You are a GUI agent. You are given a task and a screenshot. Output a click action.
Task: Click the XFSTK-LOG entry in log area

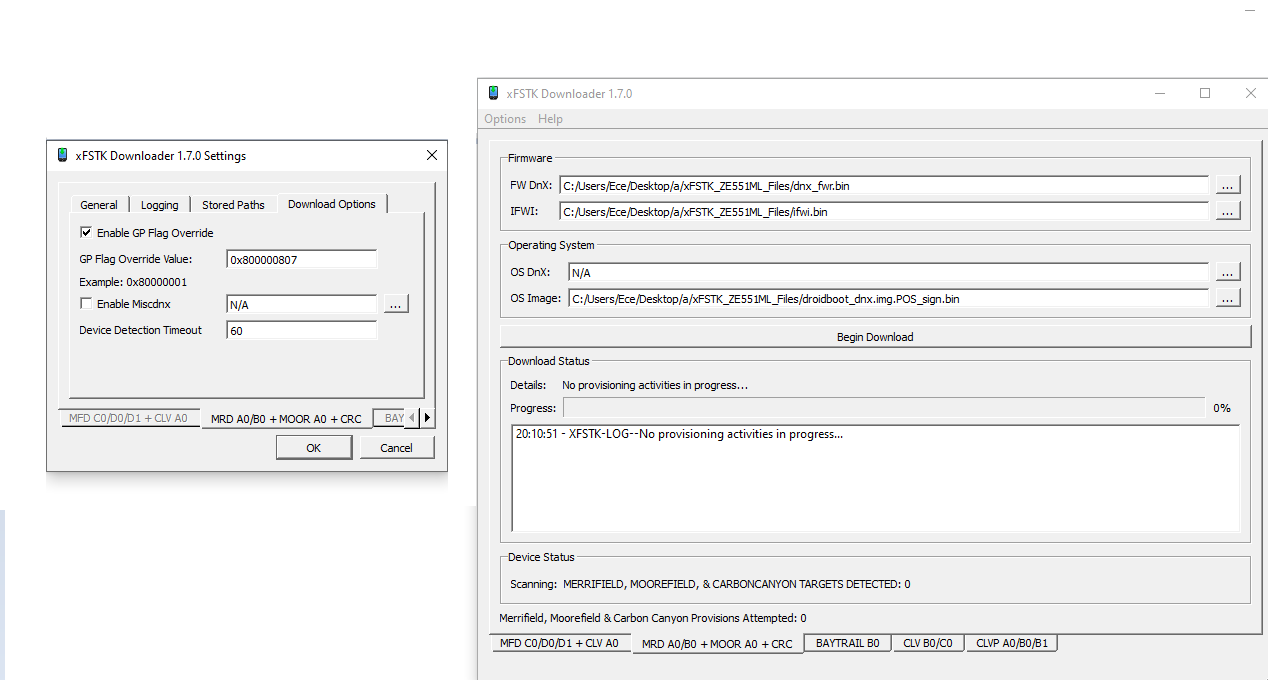679,434
